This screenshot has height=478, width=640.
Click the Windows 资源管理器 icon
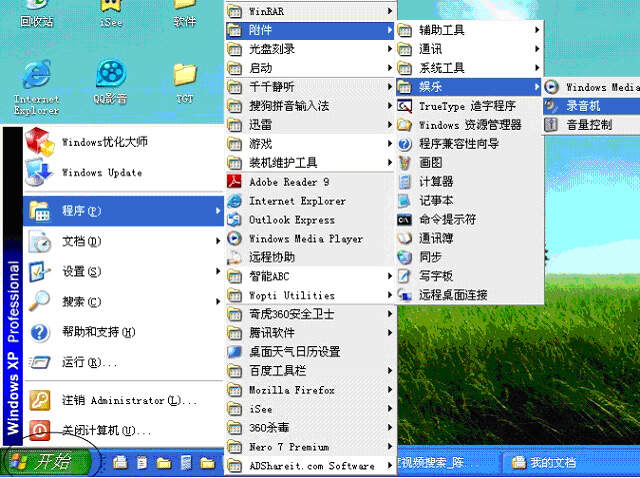[x=404, y=125]
